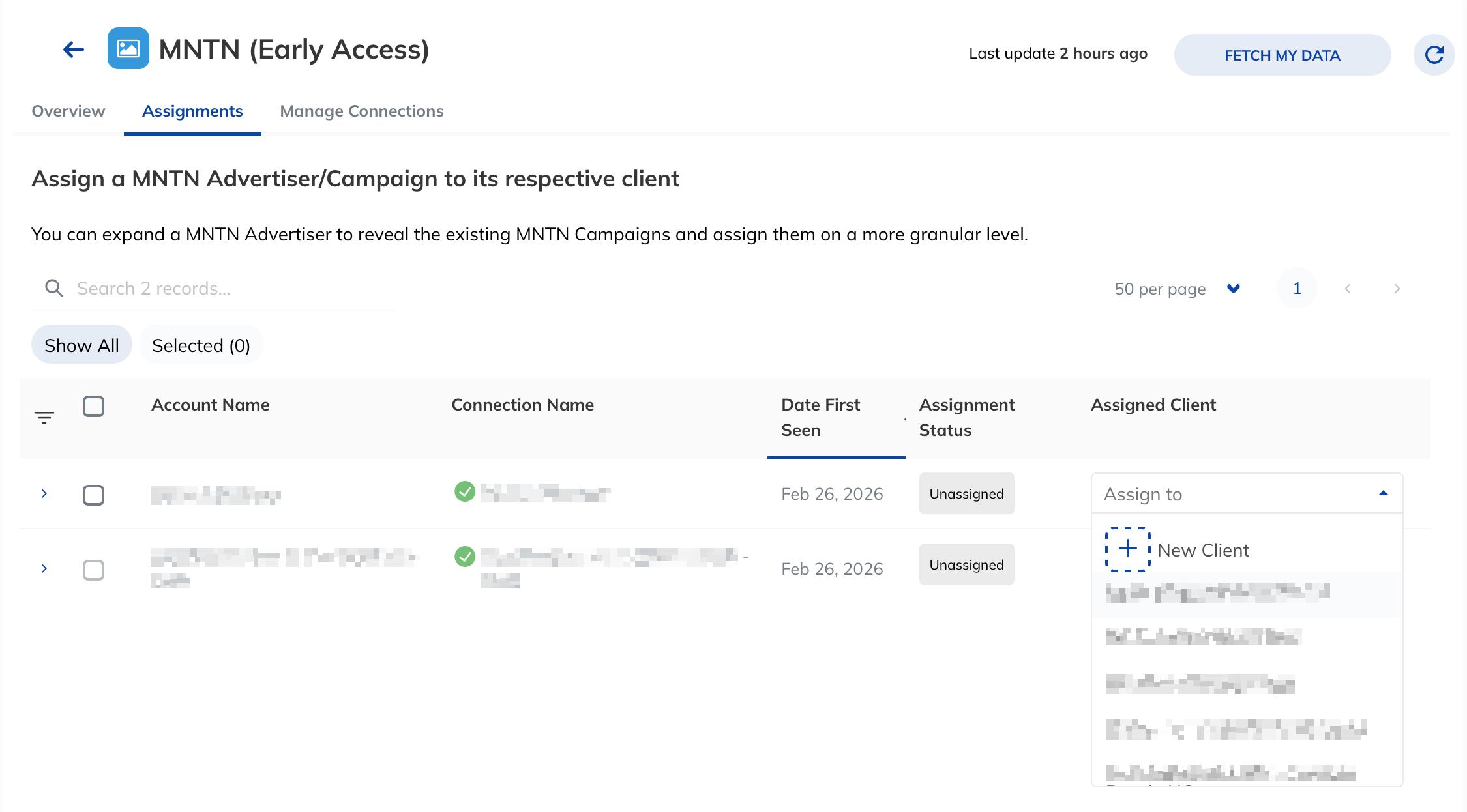Image resolution: width=1467 pixels, height=812 pixels.
Task: Click Unassigned status in first row
Action: [x=966, y=493]
